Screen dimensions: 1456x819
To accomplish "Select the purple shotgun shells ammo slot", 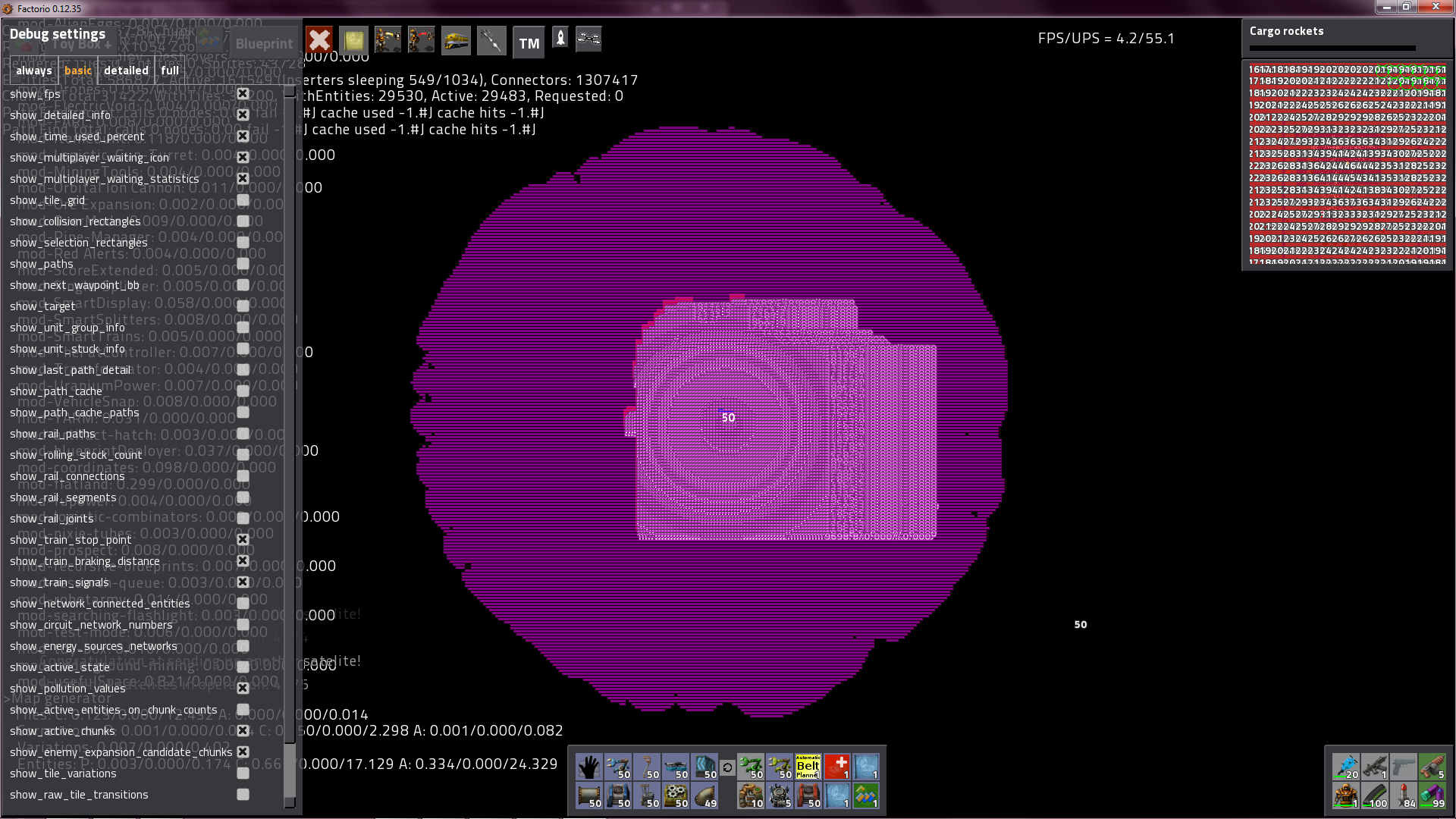I will click(x=1432, y=795).
